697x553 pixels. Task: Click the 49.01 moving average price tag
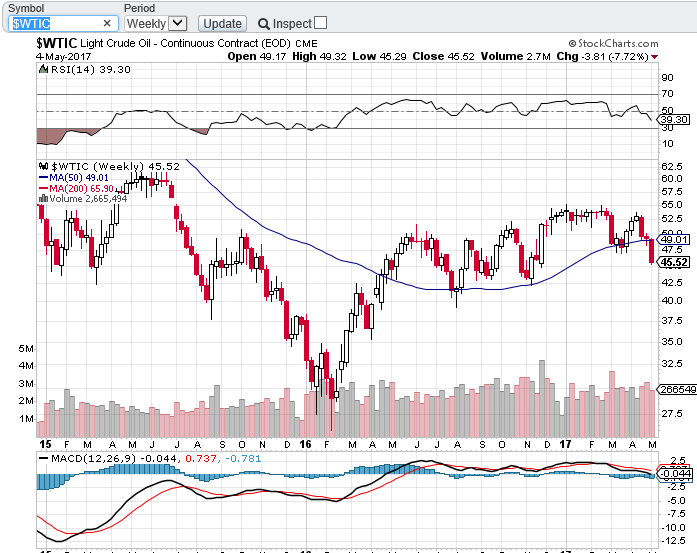tap(674, 239)
